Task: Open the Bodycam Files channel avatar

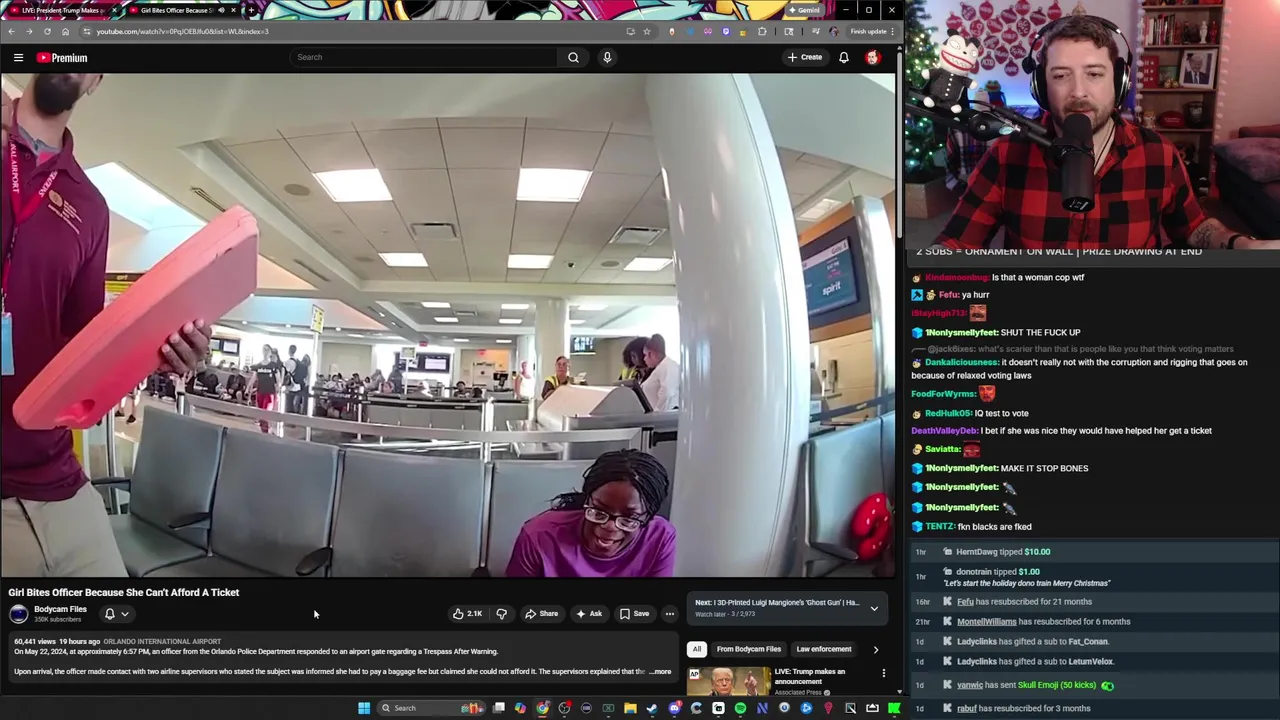Action: (19, 614)
